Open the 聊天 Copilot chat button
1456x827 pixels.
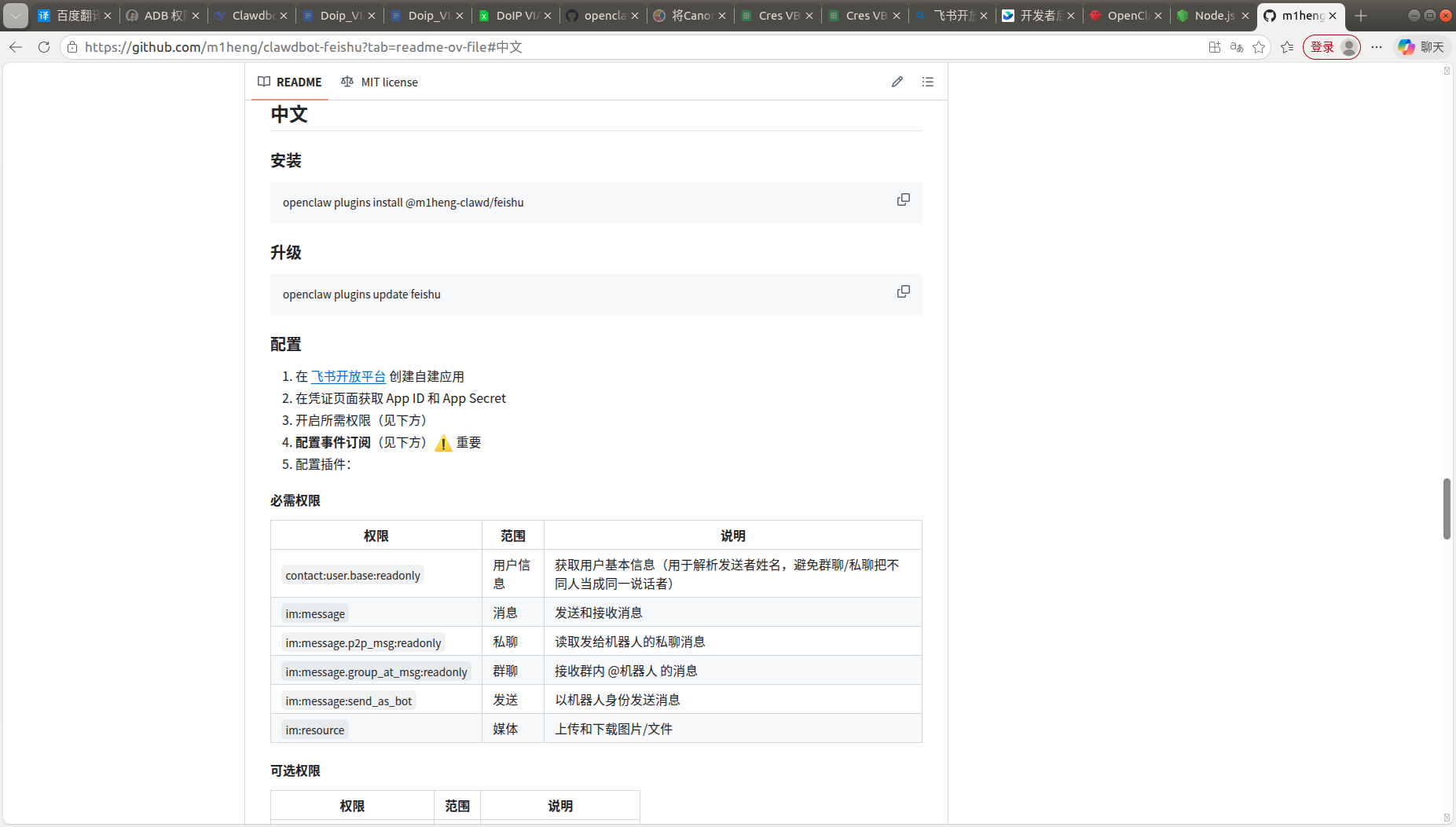pos(1421,47)
